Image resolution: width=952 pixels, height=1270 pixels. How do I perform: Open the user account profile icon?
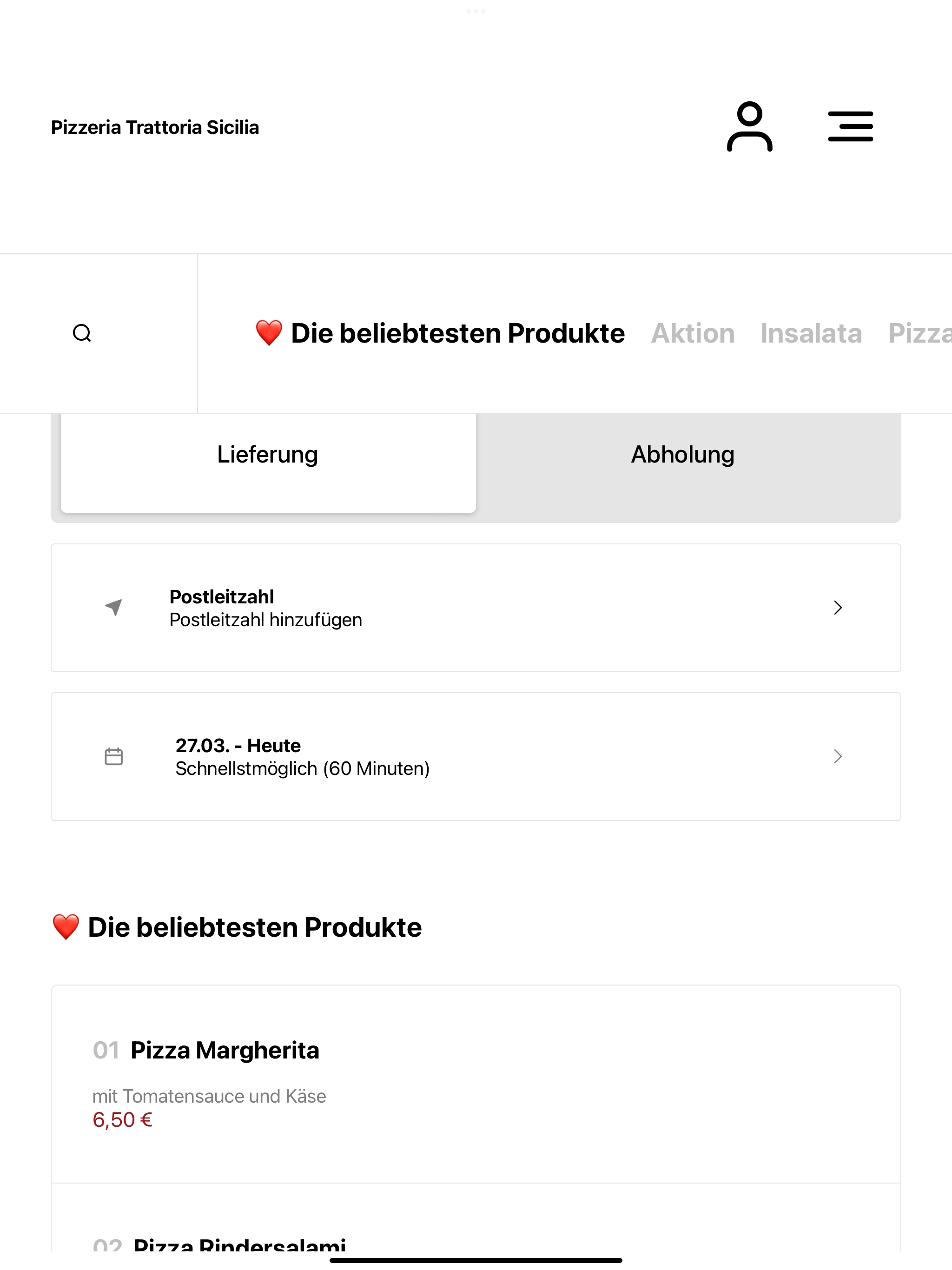click(749, 127)
